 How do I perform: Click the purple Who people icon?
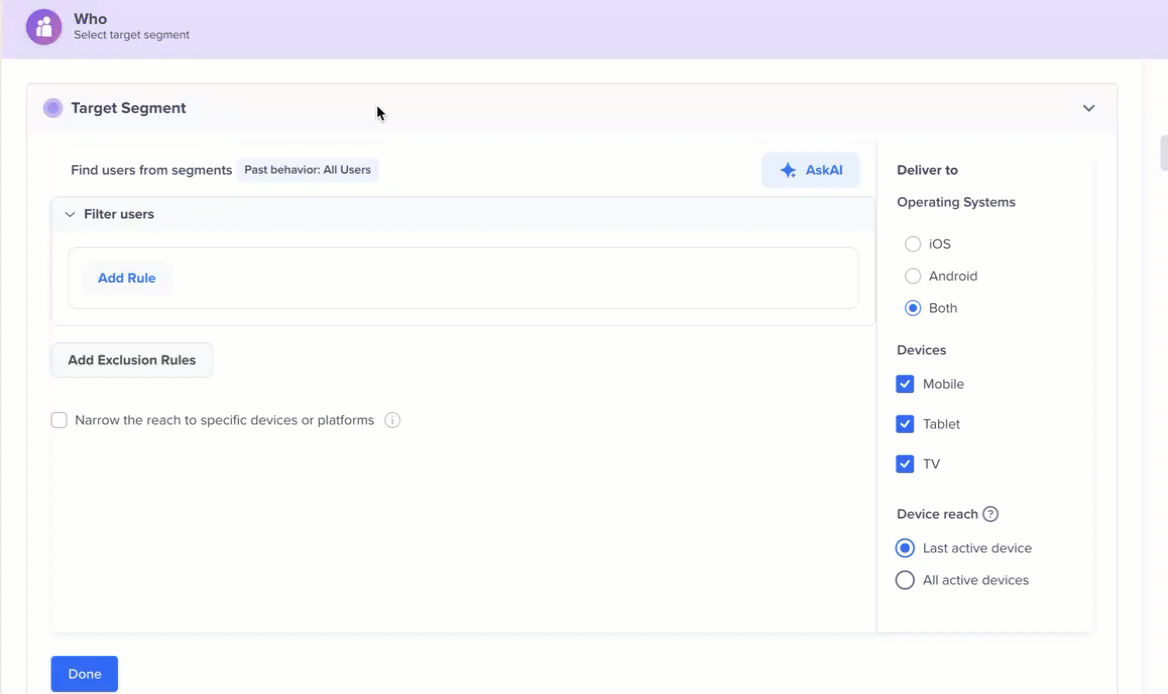44,27
